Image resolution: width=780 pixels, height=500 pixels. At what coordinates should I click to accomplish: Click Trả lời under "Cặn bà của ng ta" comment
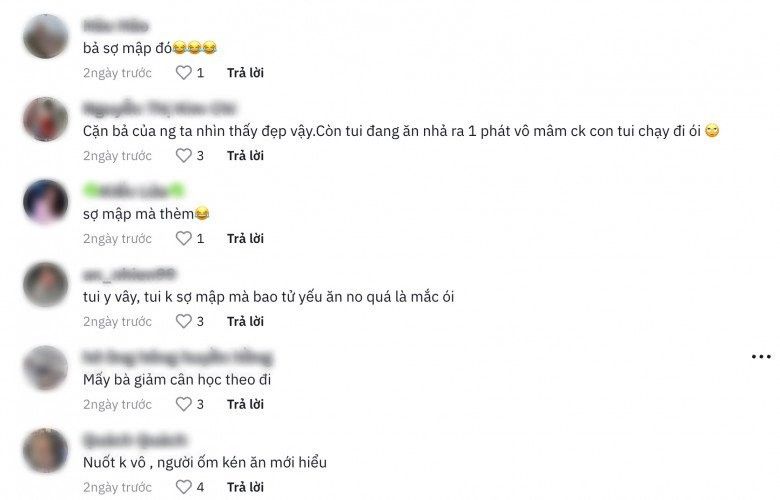(245, 156)
